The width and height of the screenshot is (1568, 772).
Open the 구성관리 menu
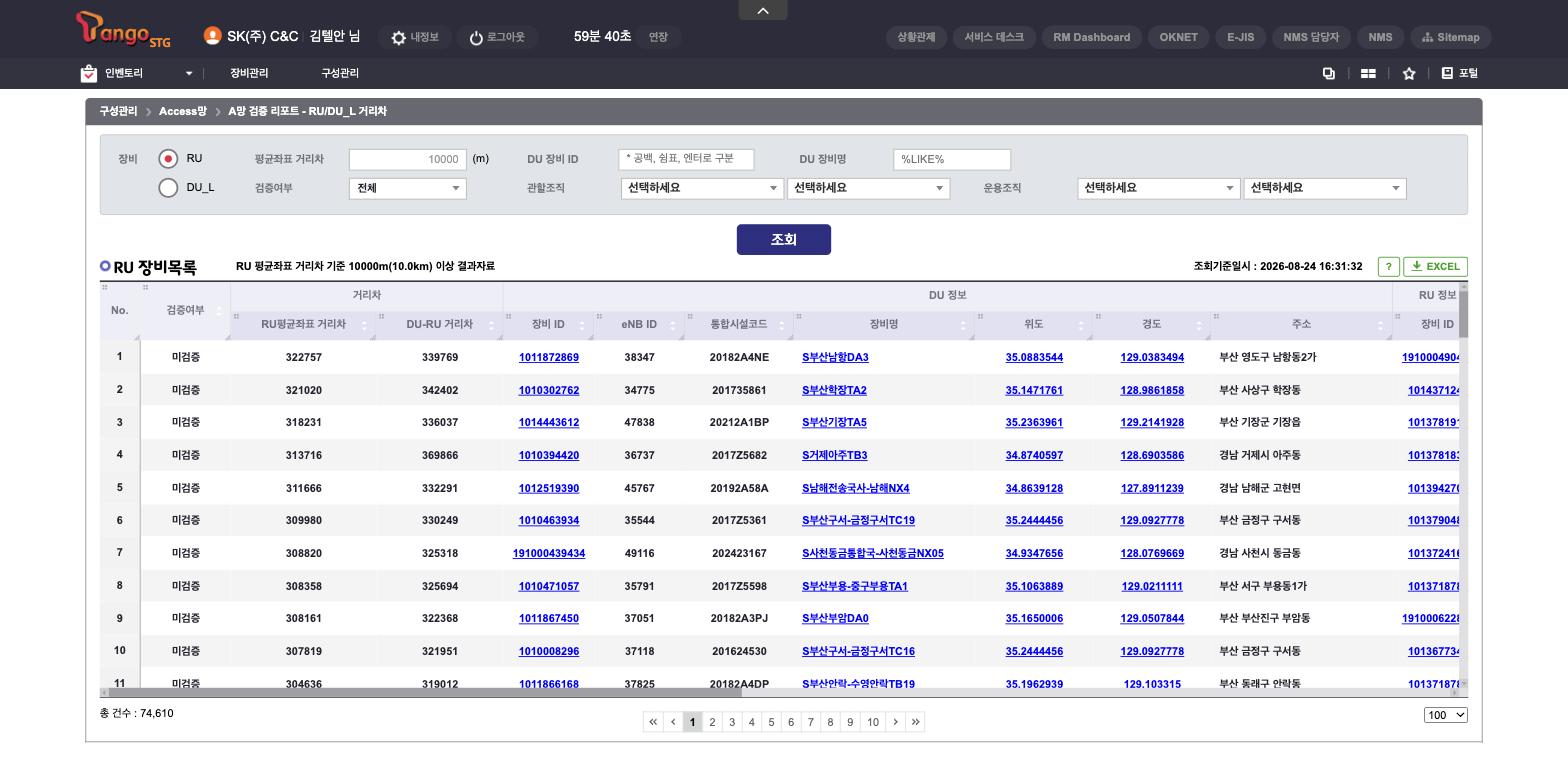(x=340, y=73)
